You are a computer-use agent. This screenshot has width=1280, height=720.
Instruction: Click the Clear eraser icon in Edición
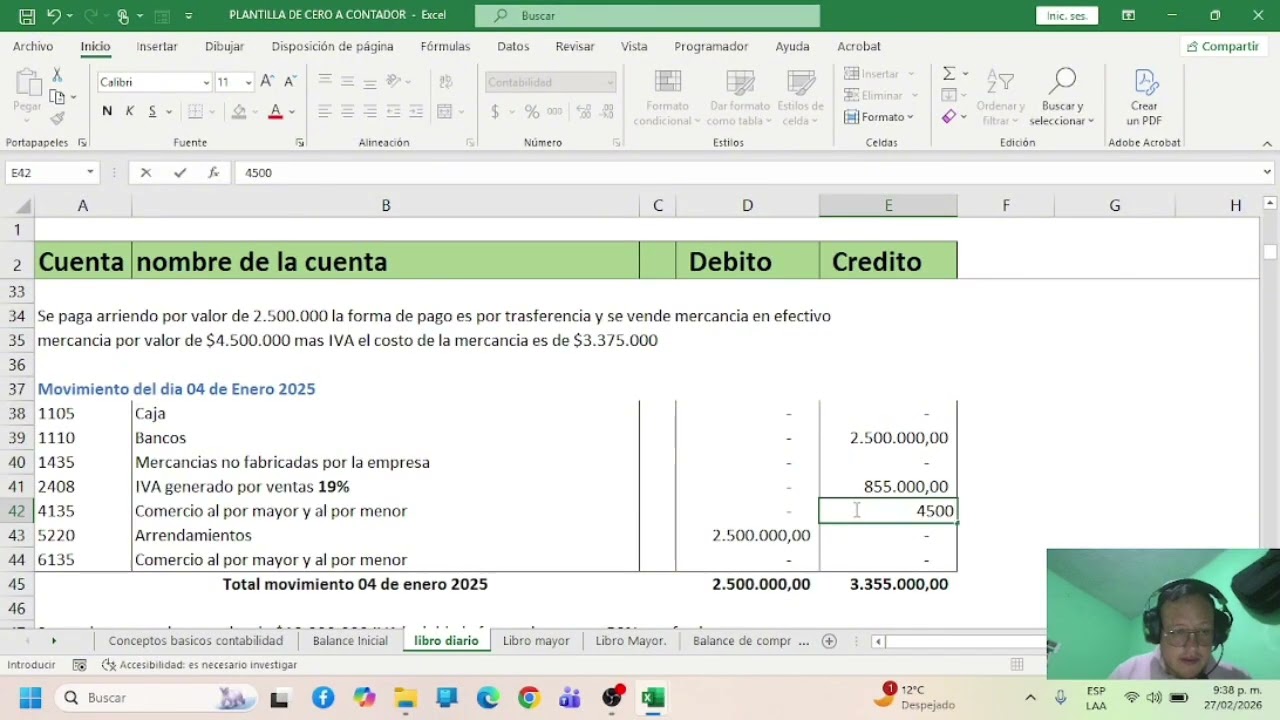click(949, 117)
